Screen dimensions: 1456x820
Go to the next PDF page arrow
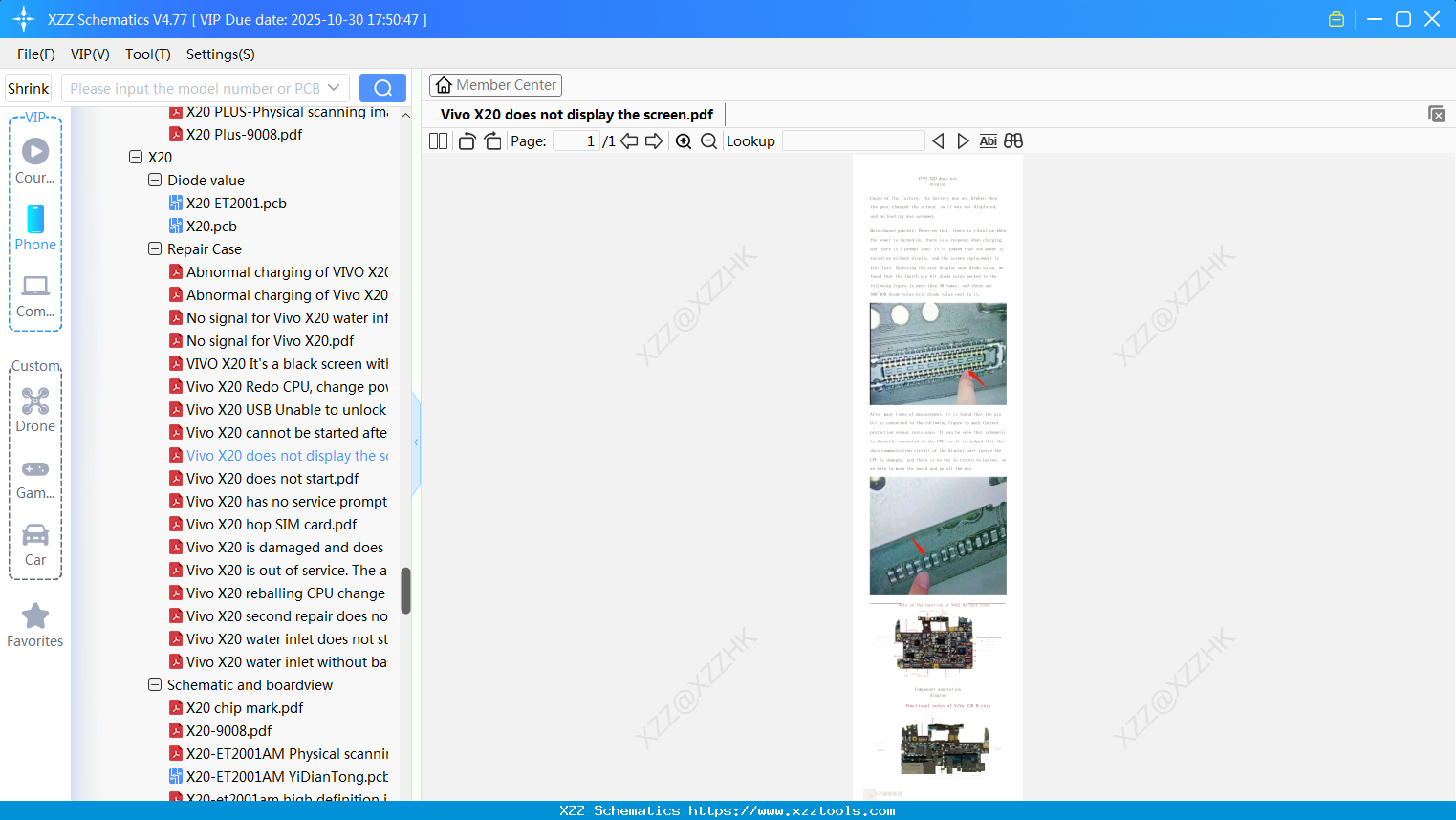pos(654,141)
